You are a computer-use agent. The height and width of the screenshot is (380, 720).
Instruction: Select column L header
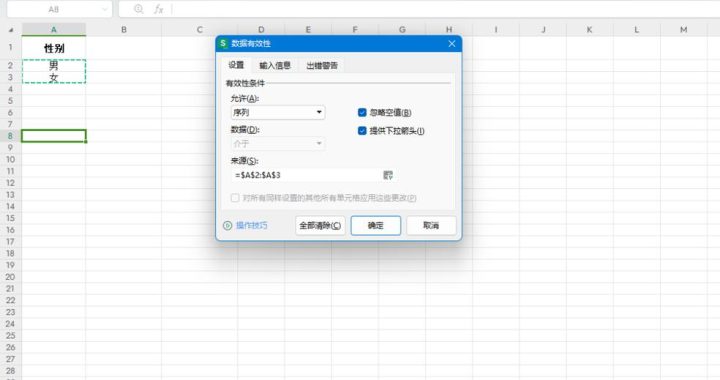(x=636, y=30)
